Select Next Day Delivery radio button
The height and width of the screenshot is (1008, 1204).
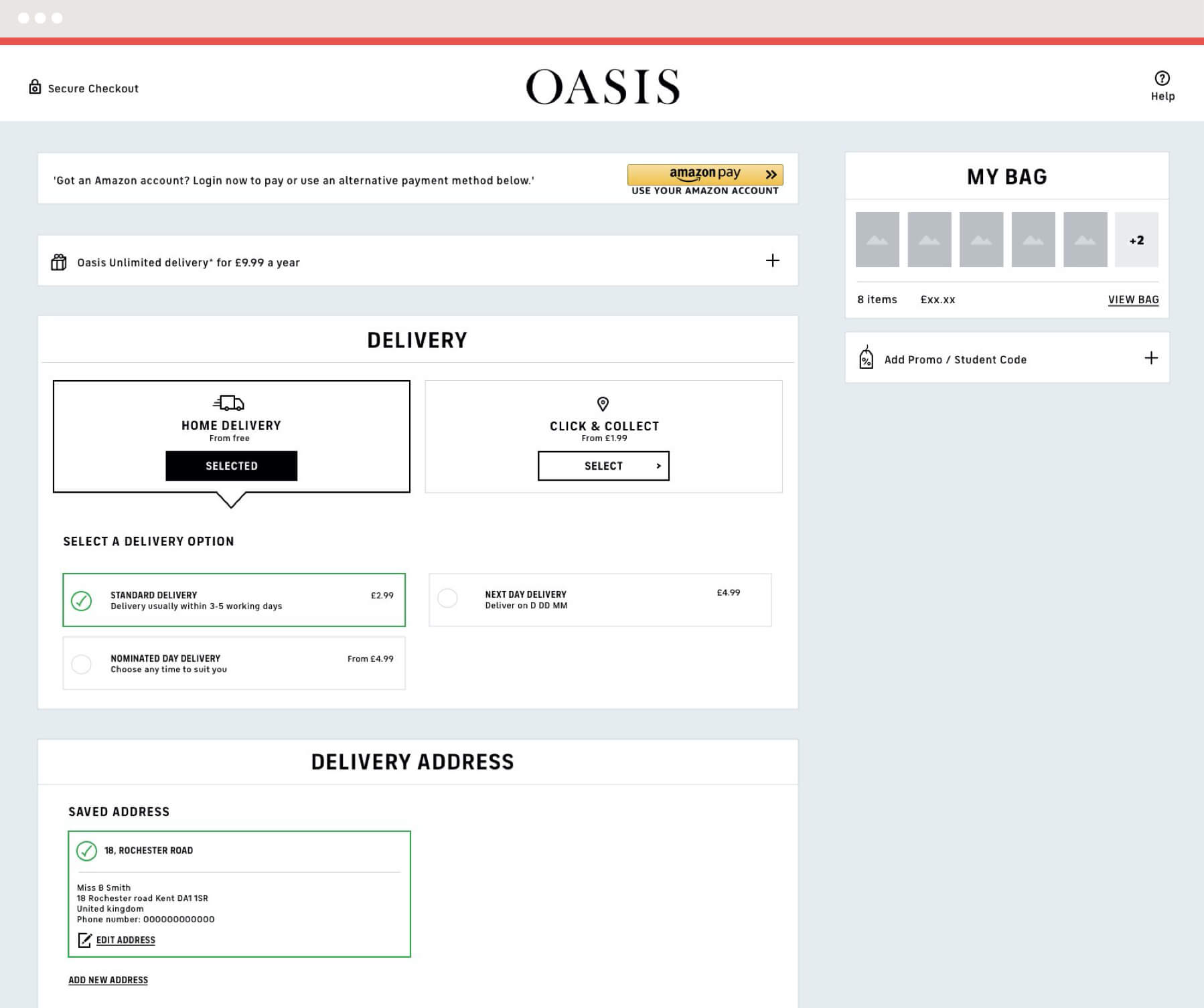[x=447, y=598]
